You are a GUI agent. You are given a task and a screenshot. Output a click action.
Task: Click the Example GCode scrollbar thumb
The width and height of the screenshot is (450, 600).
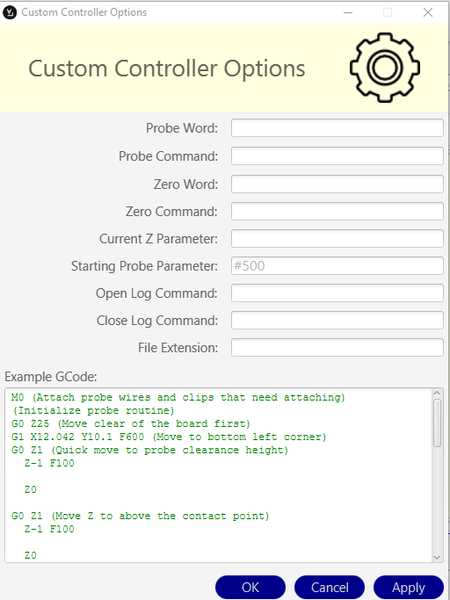437,423
